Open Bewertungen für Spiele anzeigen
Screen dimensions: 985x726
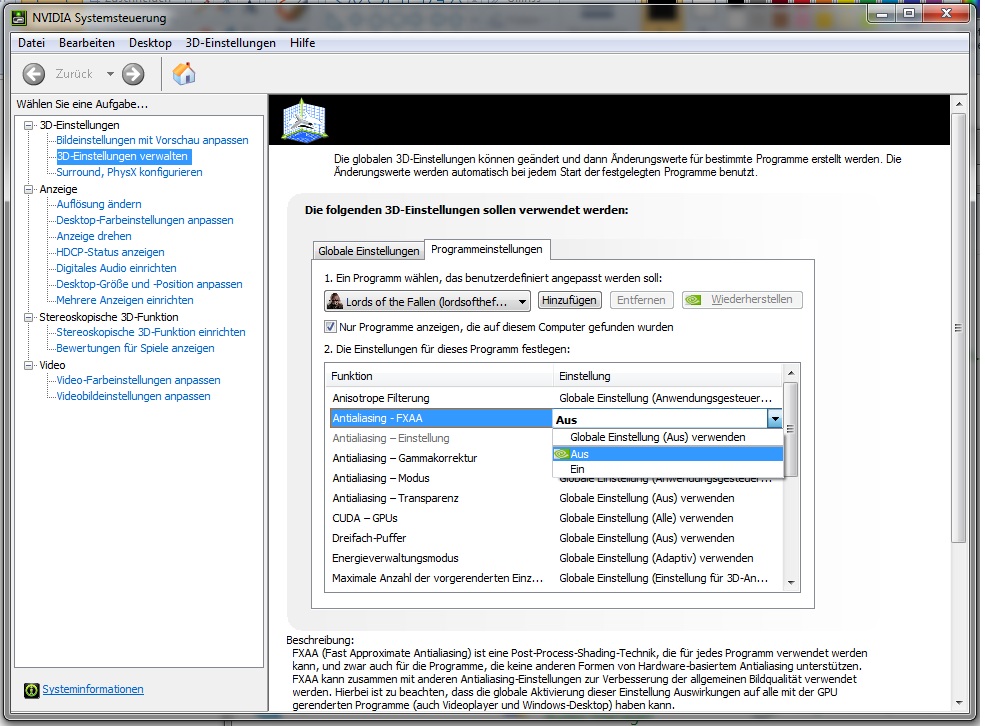click(135, 348)
